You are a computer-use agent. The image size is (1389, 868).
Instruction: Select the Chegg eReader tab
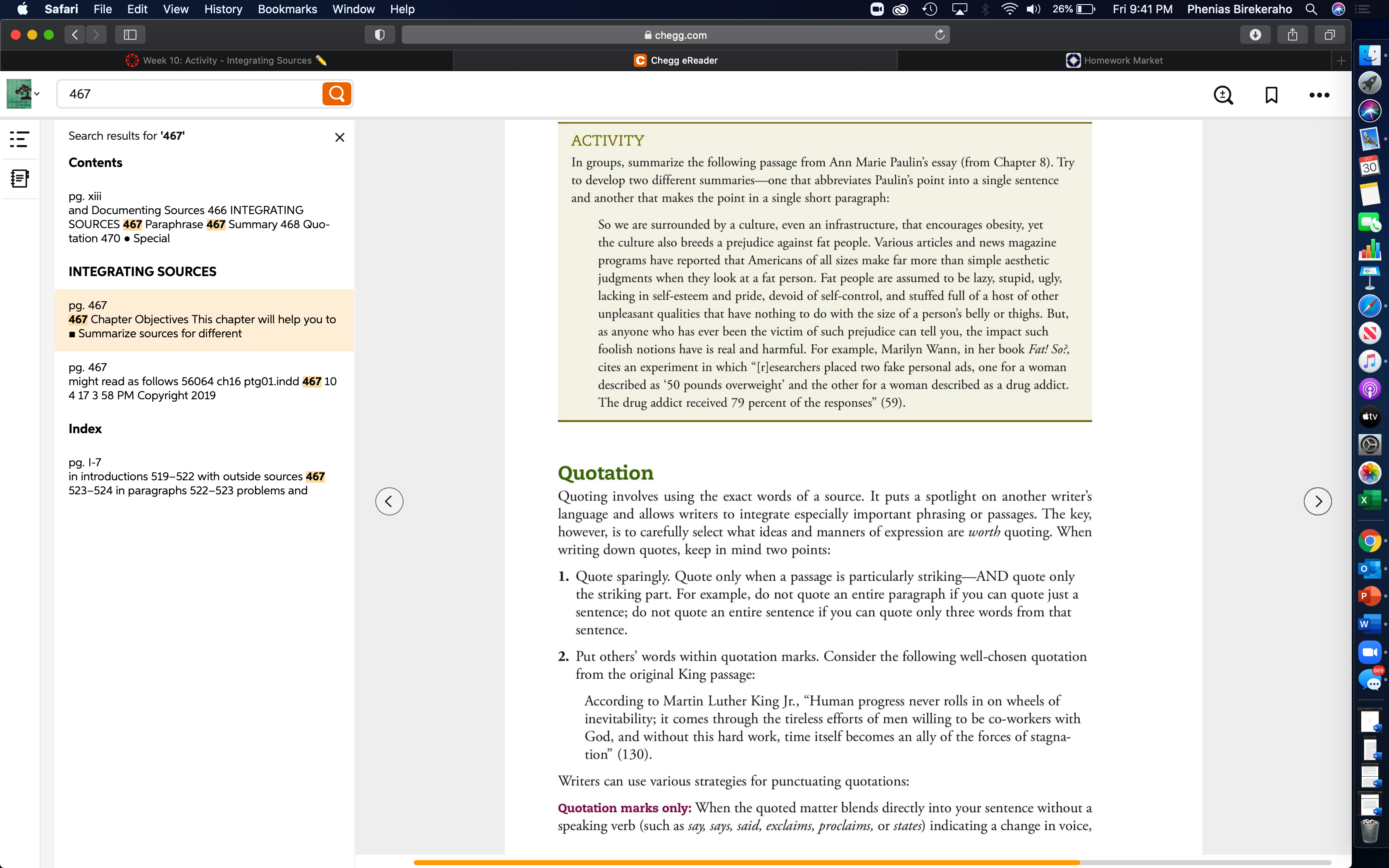click(x=675, y=60)
